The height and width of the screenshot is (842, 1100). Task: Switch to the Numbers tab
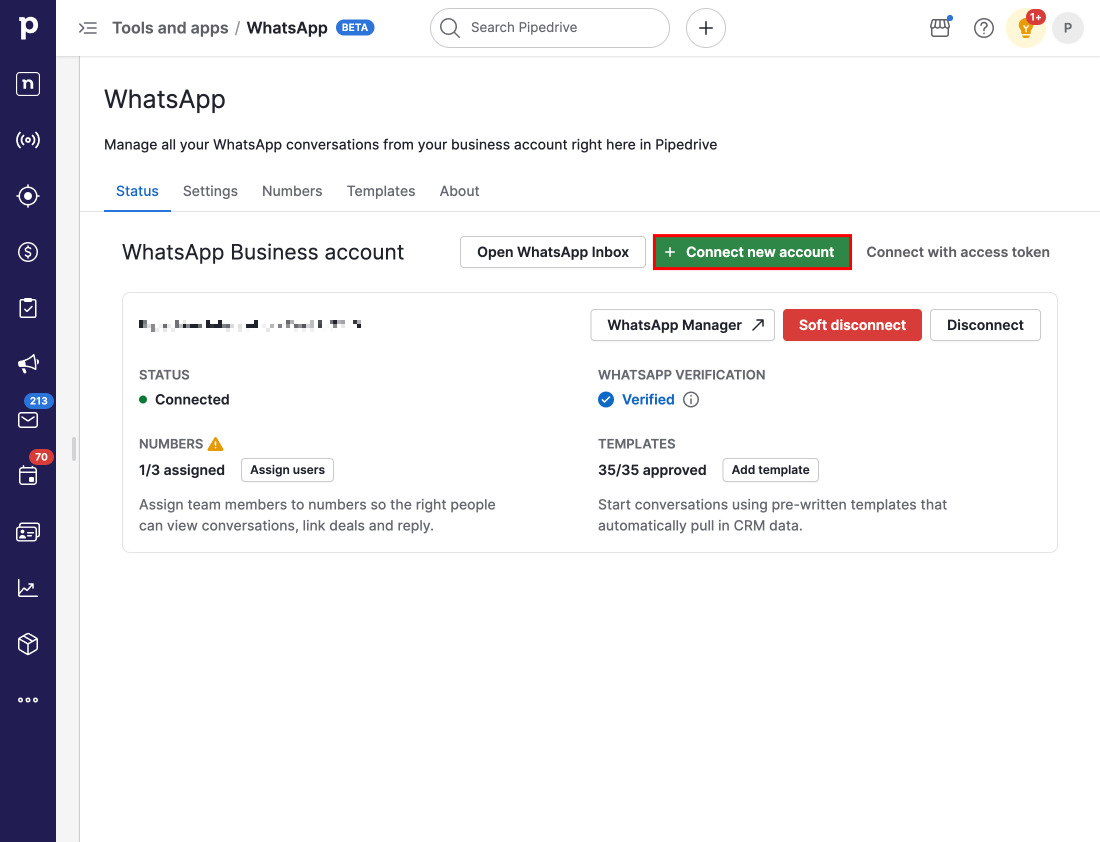(292, 191)
